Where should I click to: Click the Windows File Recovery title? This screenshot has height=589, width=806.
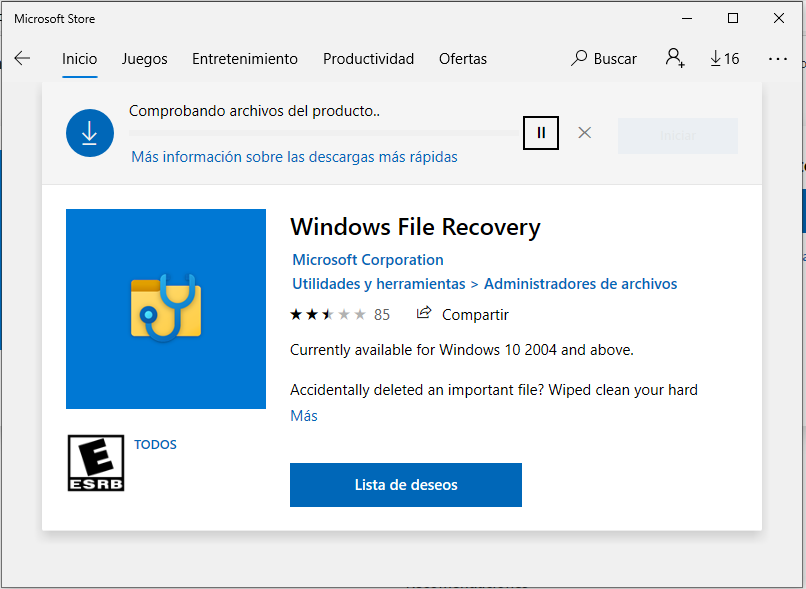pyautogui.click(x=415, y=227)
